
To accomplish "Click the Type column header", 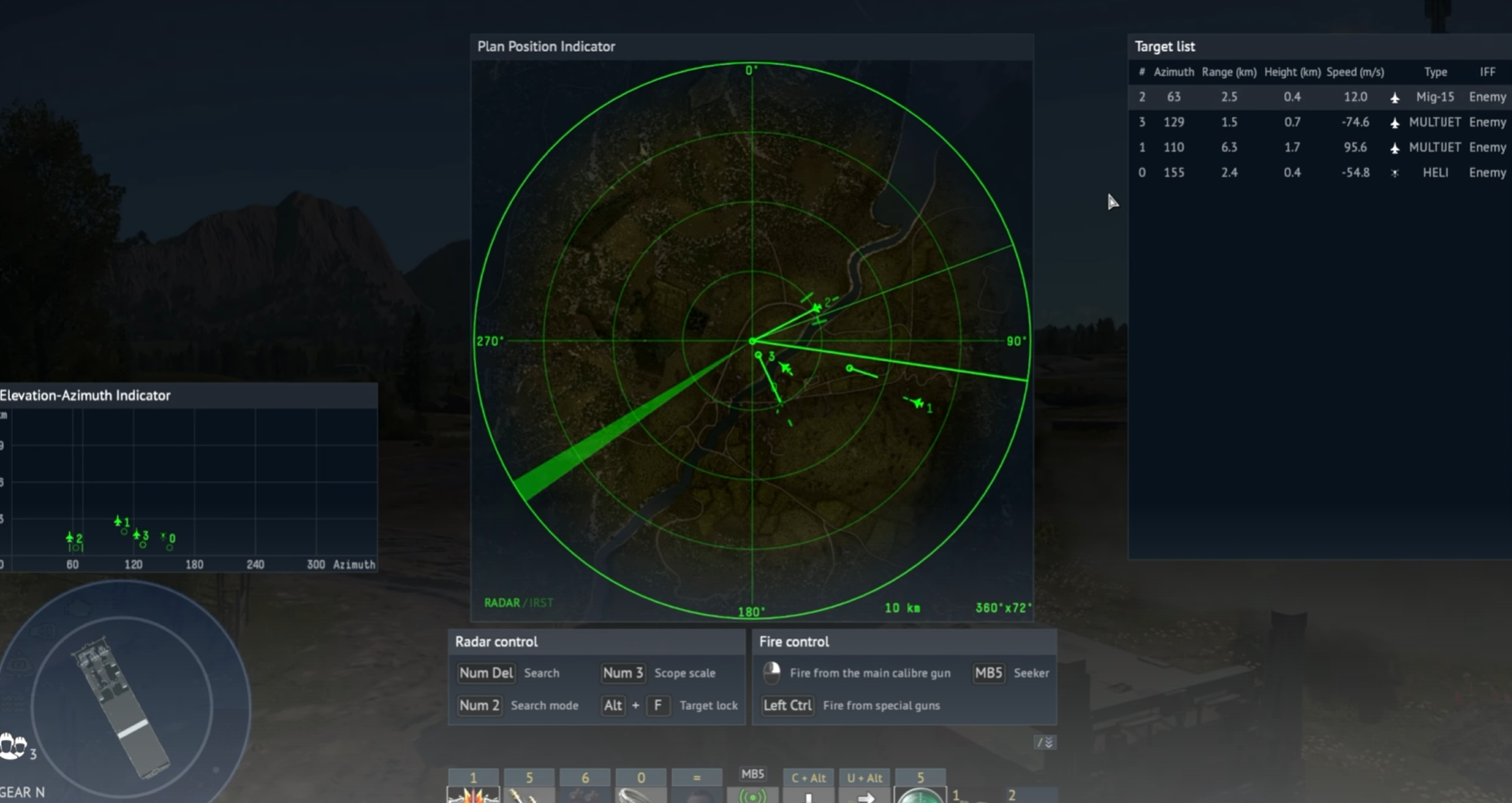I will pyautogui.click(x=1436, y=72).
